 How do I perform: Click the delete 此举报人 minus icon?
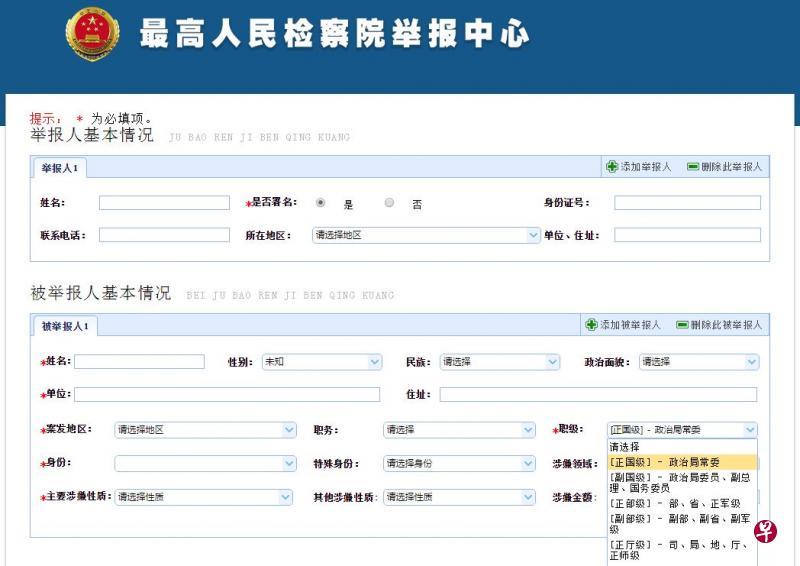692,167
